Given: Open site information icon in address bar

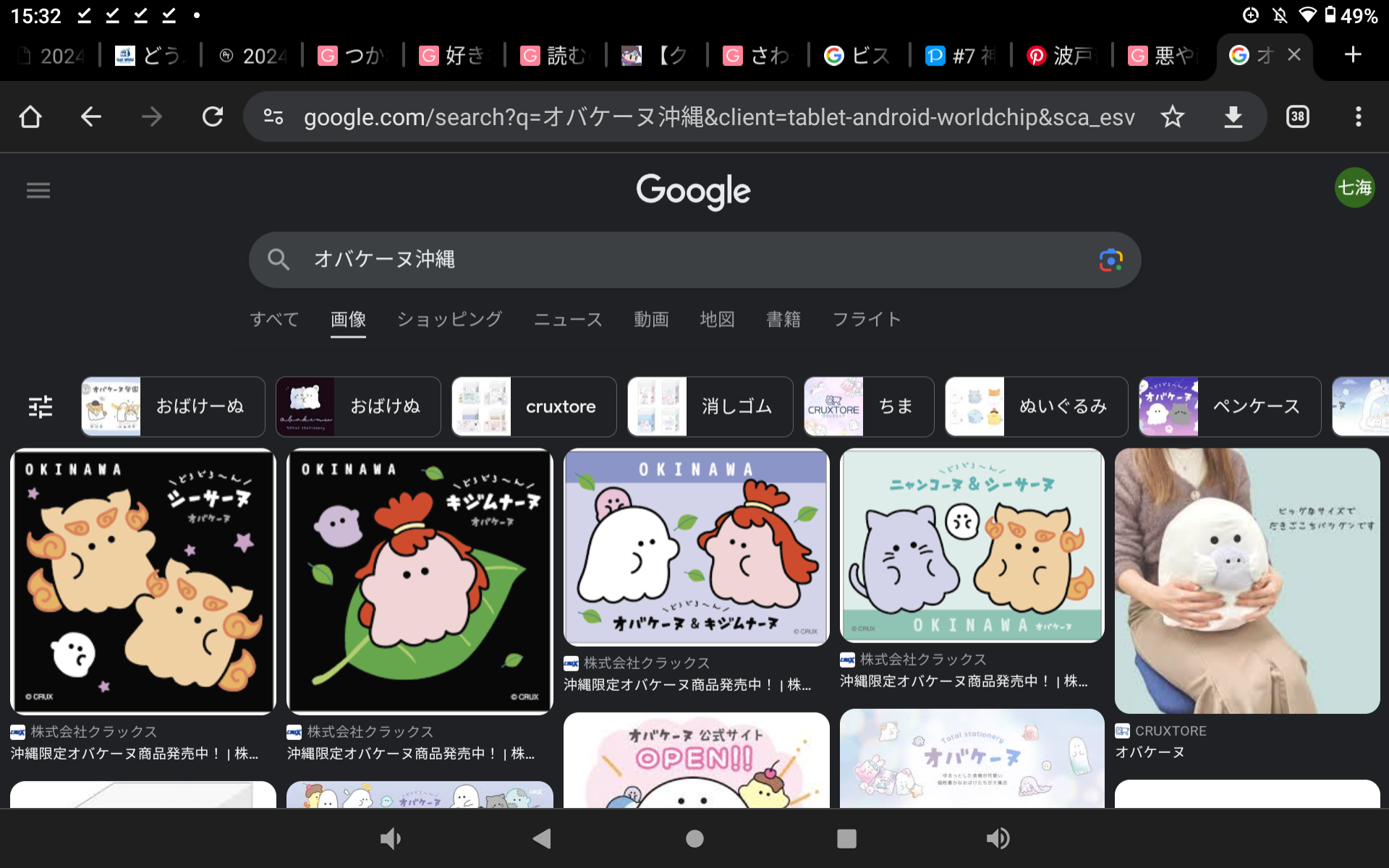Looking at the screenshot, I should [x=273, y=116].
